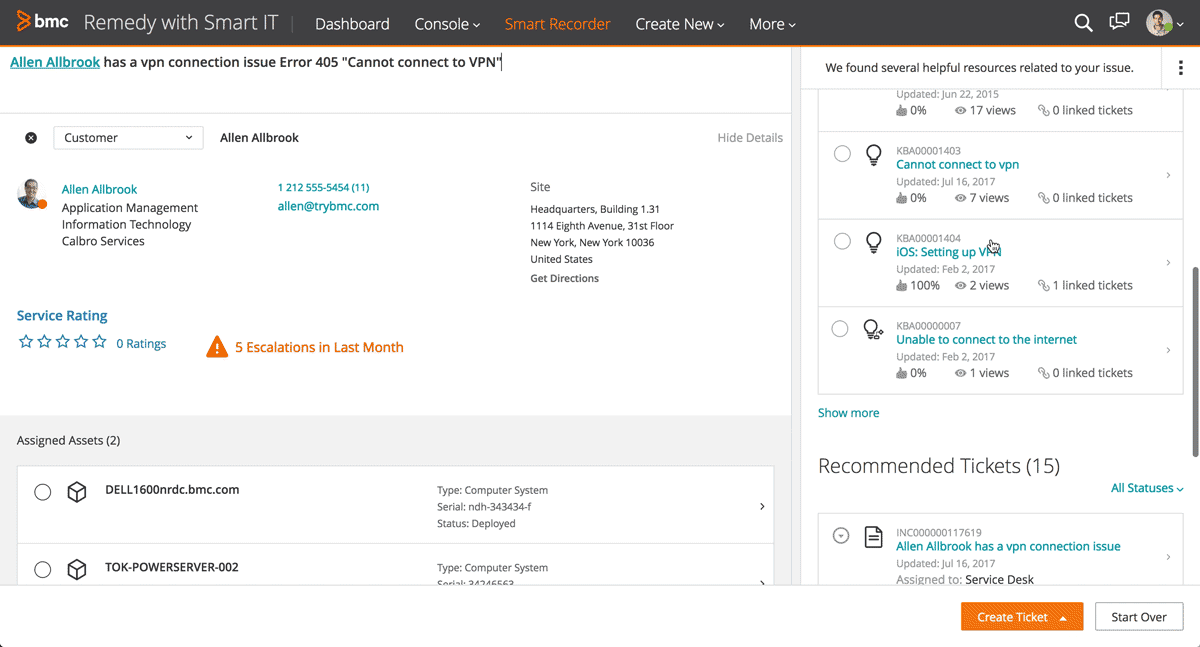Click Show more resources link
The width and height of the screenshot is (1200, 647).
click(x=849, y=412)
